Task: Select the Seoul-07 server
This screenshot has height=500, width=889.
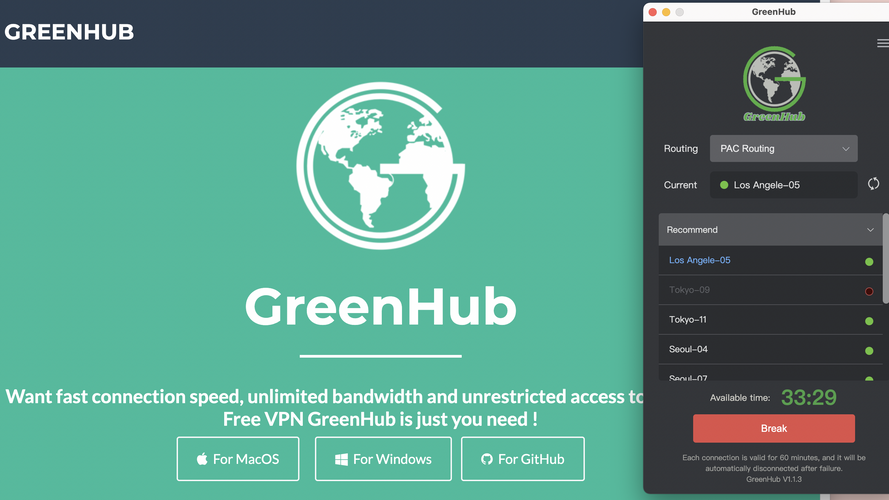Action: click(770, 374)
